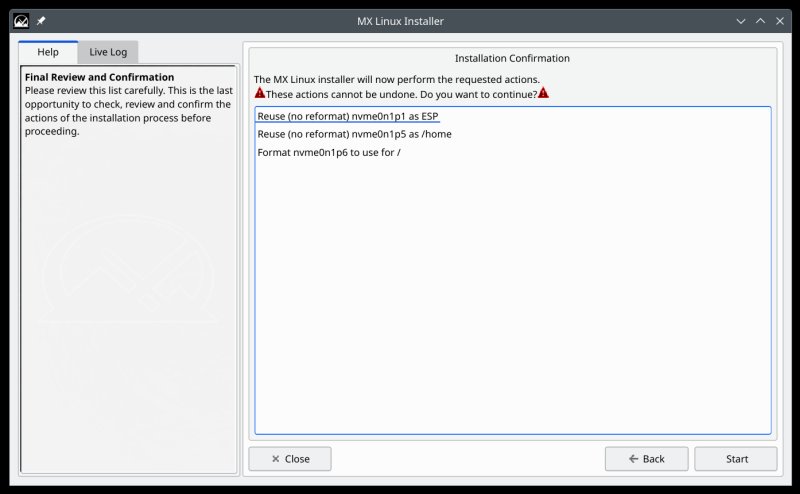Screen dimensions: 800x494
Task: Click the 'MX Linux Installer' window title
Action: tap(401, 21)
